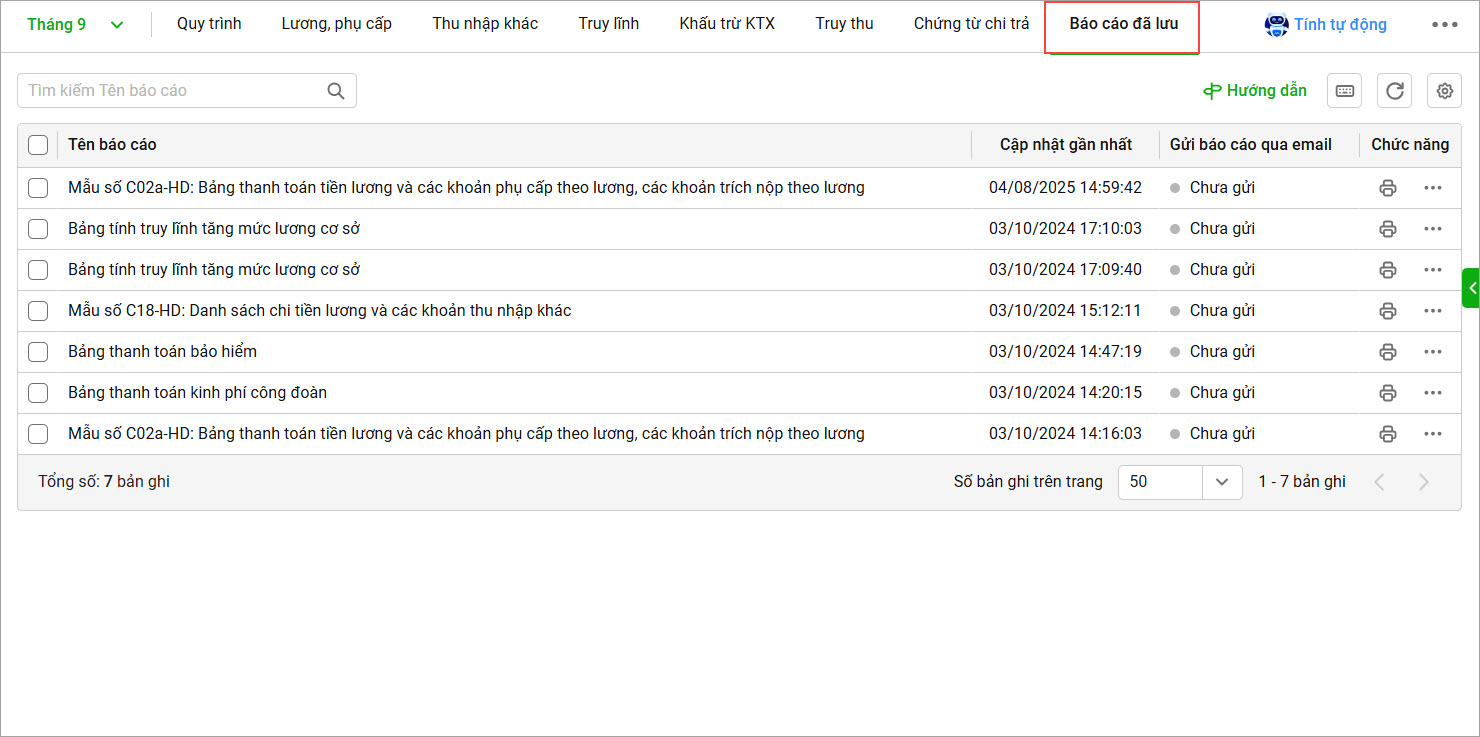Click the keyboard shortcuts icon
1480x737 pixels.
[x=1344, y=91]
